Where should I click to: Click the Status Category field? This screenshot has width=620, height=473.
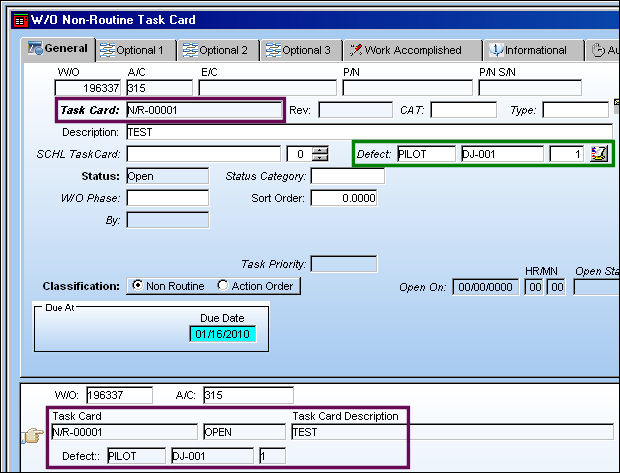pos(347,176)
